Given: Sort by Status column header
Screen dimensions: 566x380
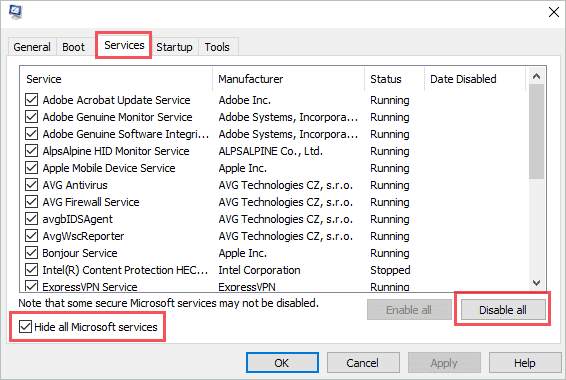Looking at the screenshot, I should point(395,79).
